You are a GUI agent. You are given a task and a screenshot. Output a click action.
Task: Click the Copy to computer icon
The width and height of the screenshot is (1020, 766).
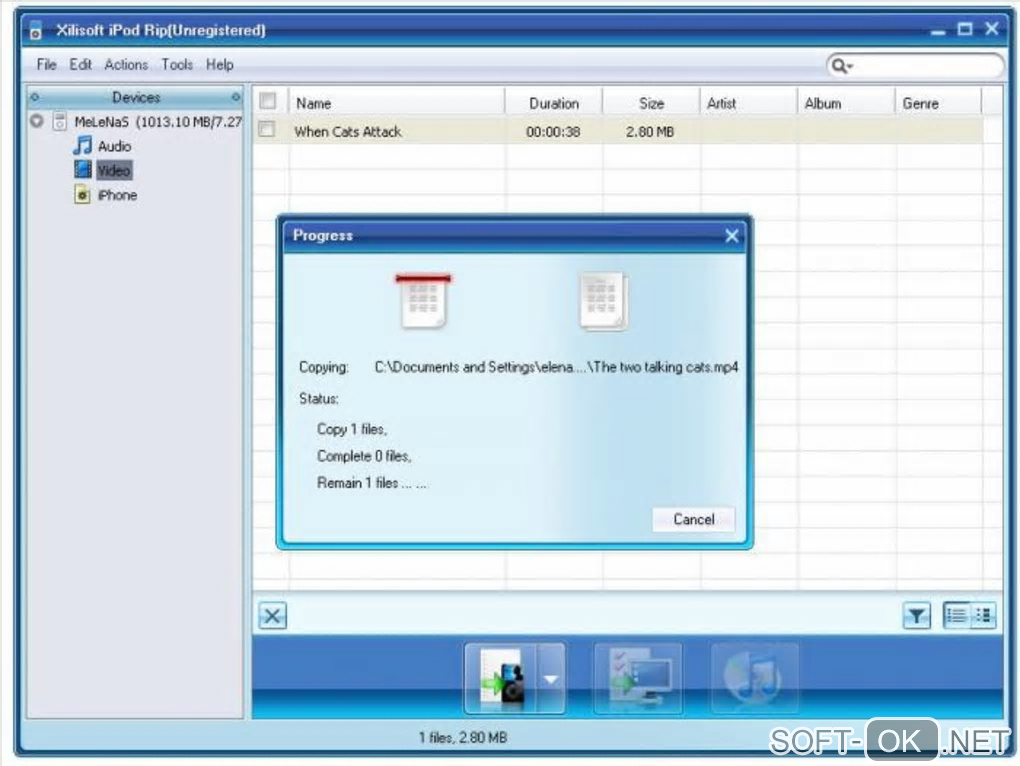point(638,679)
